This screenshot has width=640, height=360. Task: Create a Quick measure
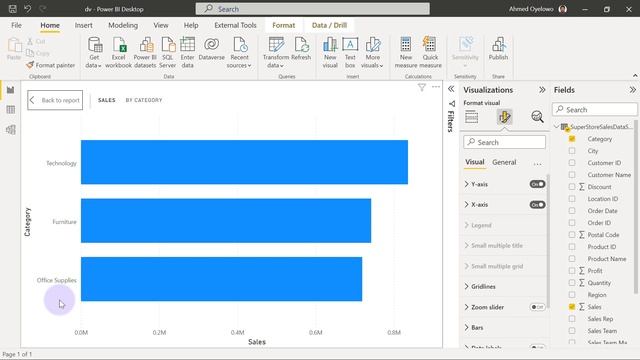point(430,52)
